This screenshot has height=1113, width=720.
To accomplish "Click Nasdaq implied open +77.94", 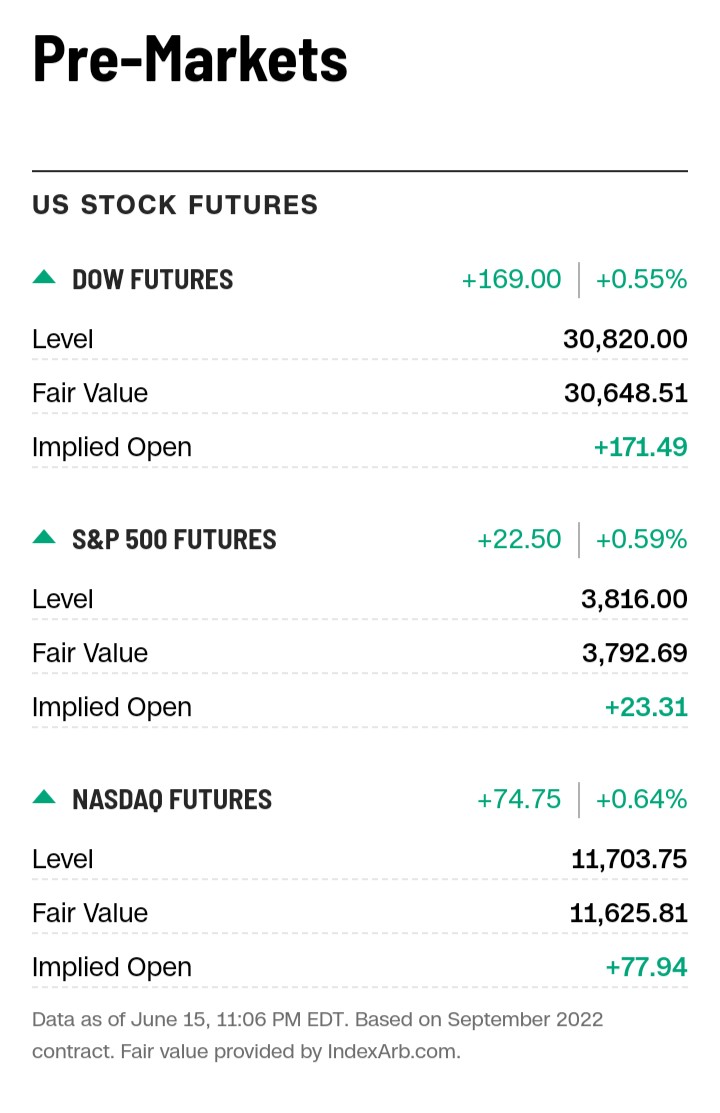I will point(646,967).
